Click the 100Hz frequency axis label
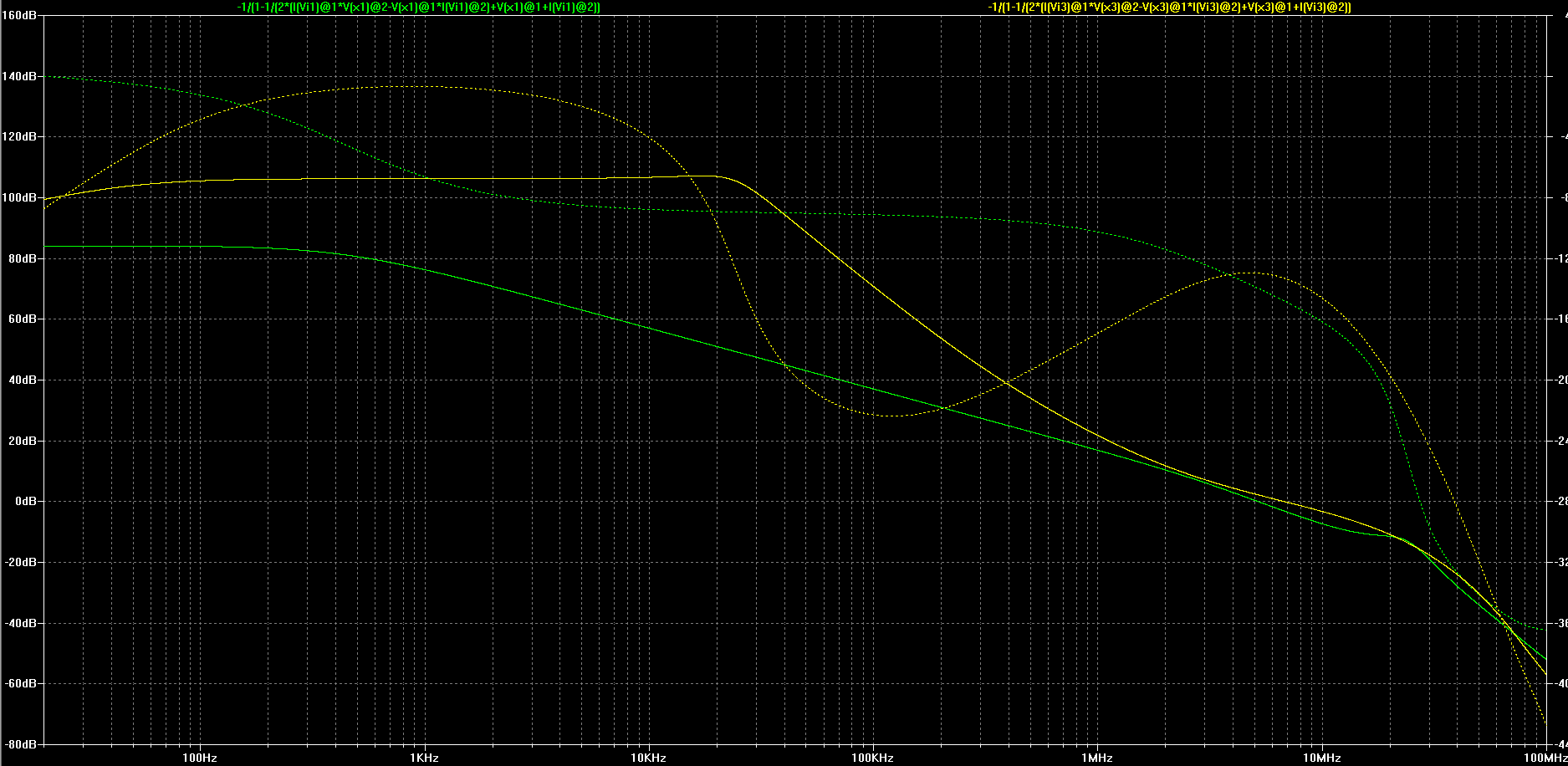This screenshot has height=766, width=1568. pyautogui.click(x=199, y=758)
